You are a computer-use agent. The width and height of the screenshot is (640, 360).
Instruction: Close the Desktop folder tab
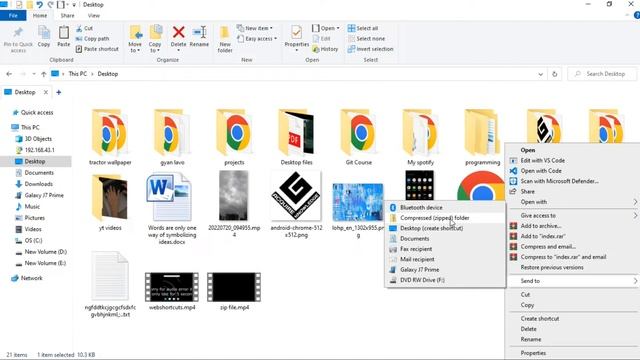tap(46, 92)
